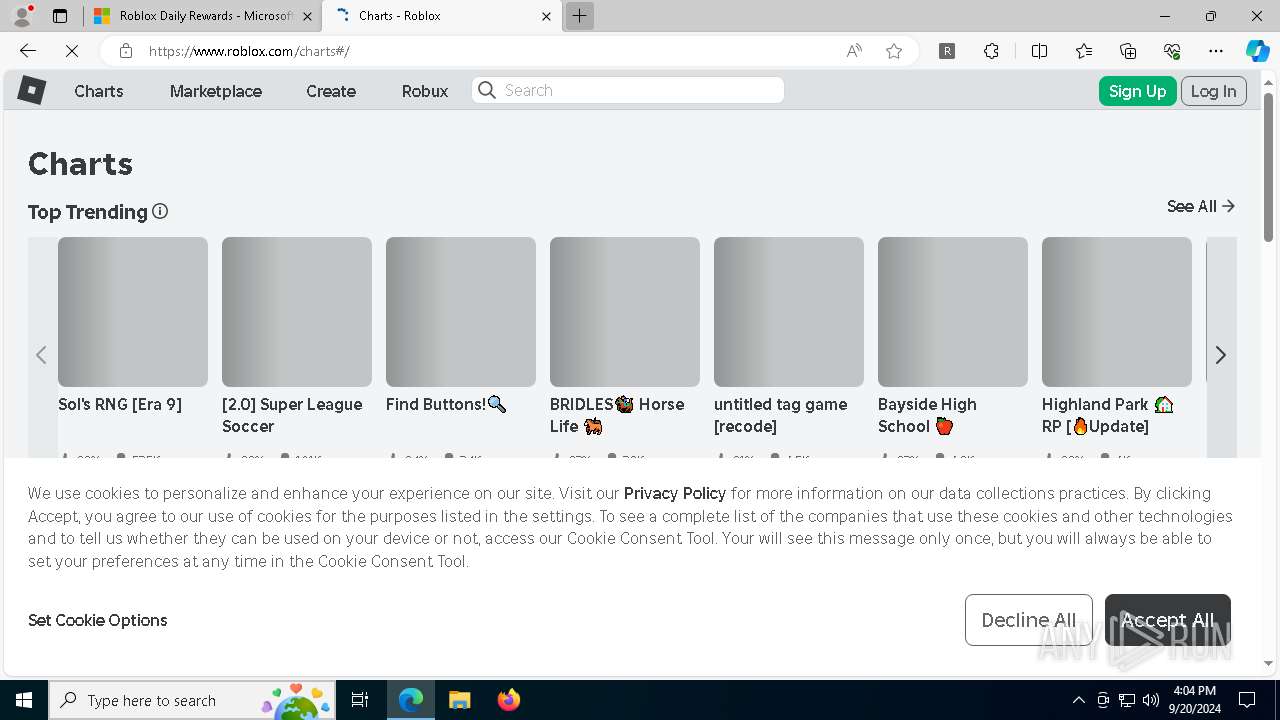
Task: Click the Top Trending heading
Action: tap(87, 212)
